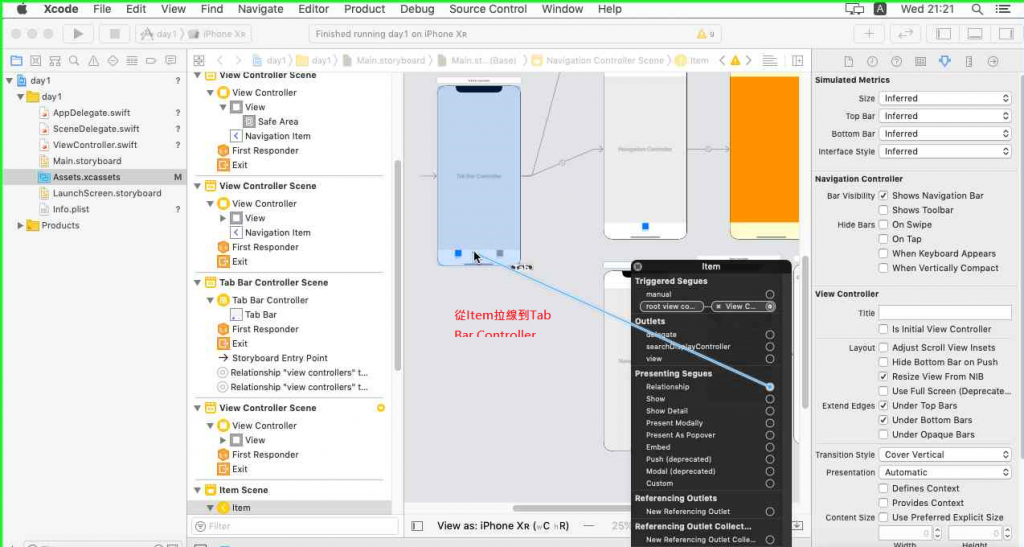Viewport: 1024px width, 547px height.
Task: Toggle the debug area visibility button
Action: (975, 34)
